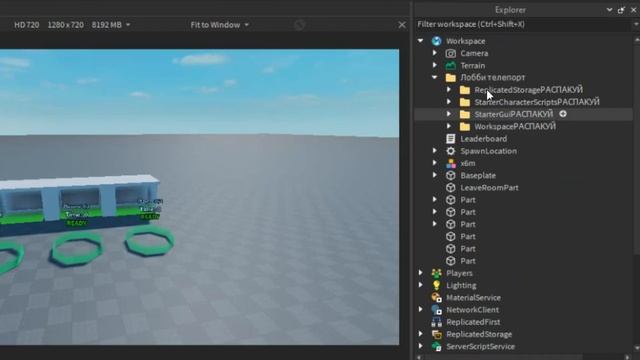Click plus button beside StarterGuiРАСПАКУЙ
Screen dimensions: 640x360
563,114
